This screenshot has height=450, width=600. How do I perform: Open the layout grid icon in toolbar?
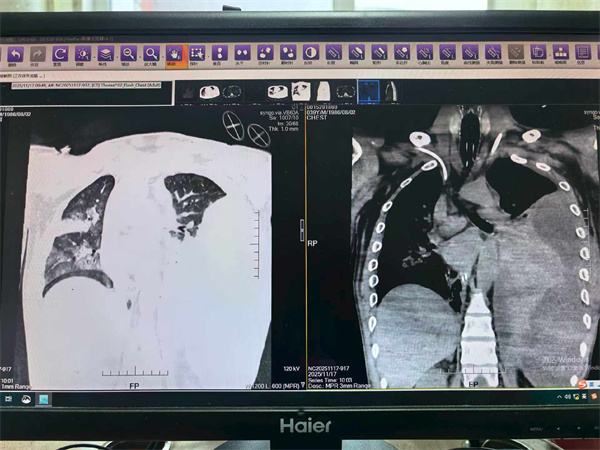[560, 53]
